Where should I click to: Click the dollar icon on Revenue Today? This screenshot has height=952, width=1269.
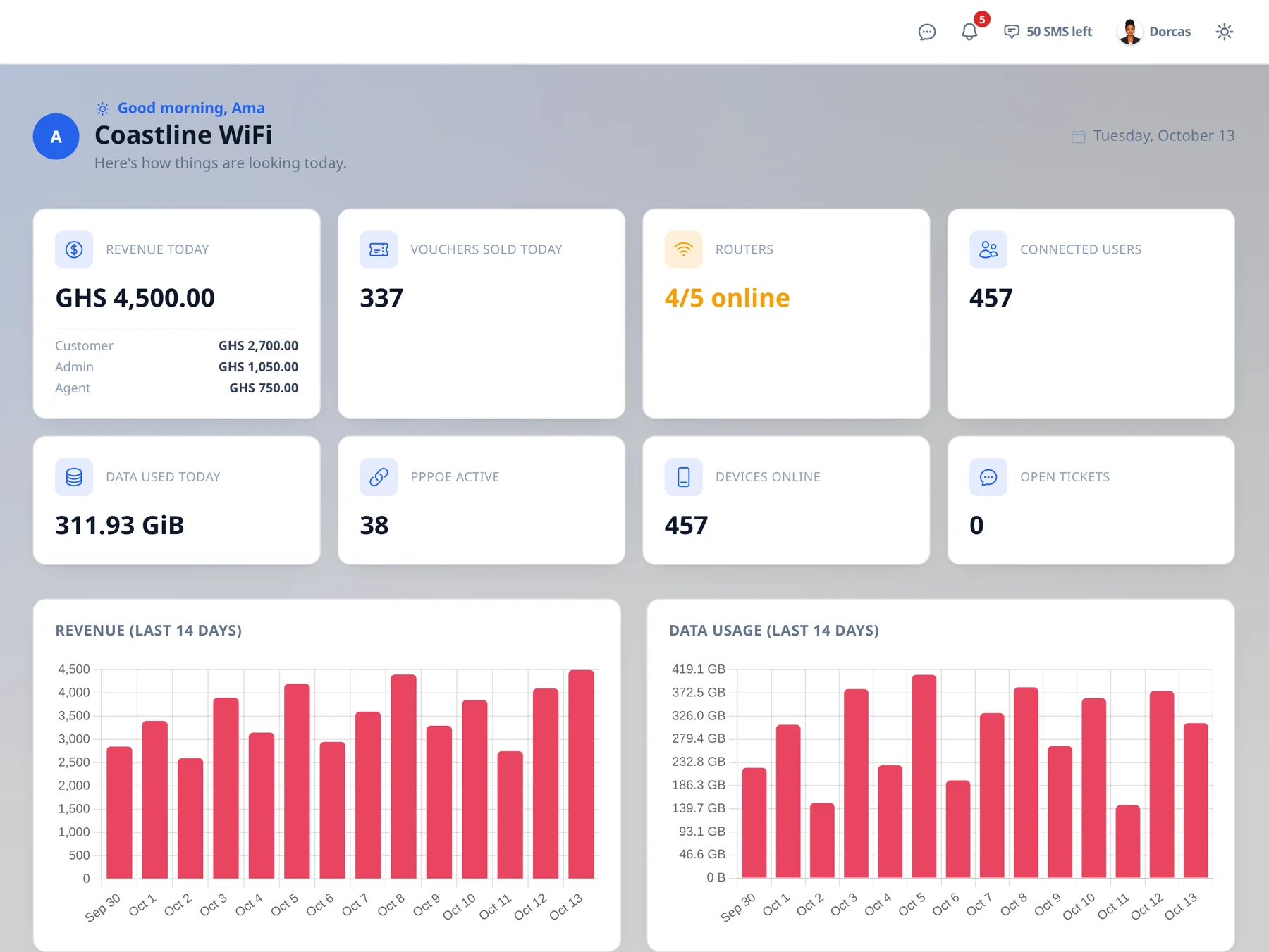pos(74,249)
